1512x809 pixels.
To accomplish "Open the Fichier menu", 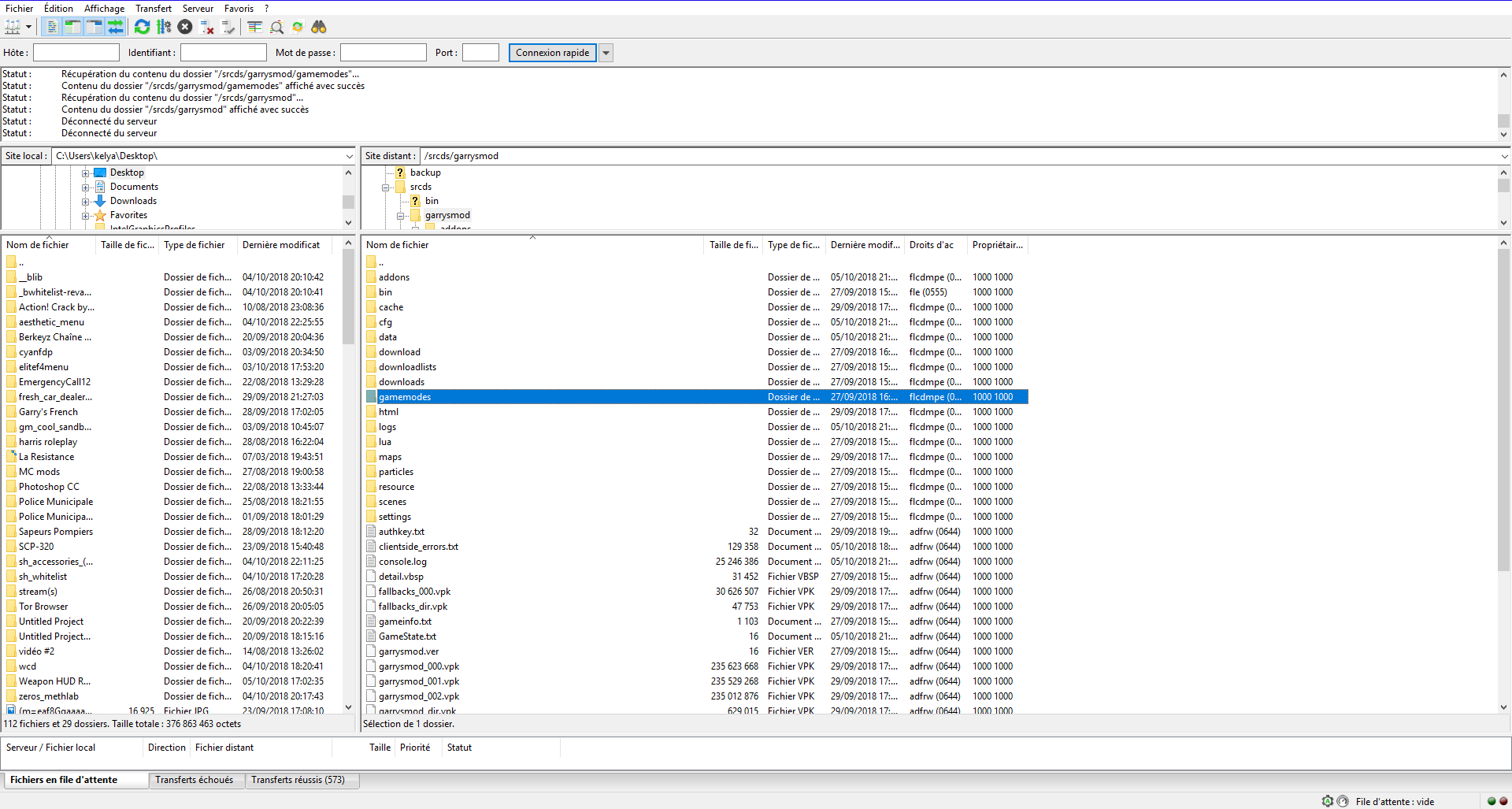I will (20, 9).
